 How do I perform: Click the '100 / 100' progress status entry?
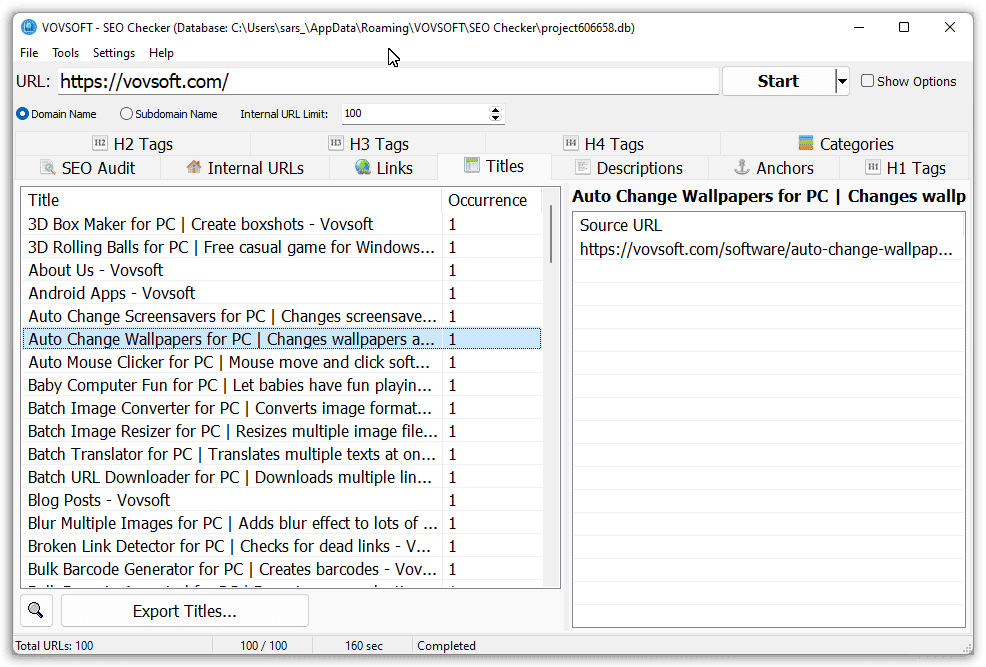pyautogui.click(x=263, y=646)
